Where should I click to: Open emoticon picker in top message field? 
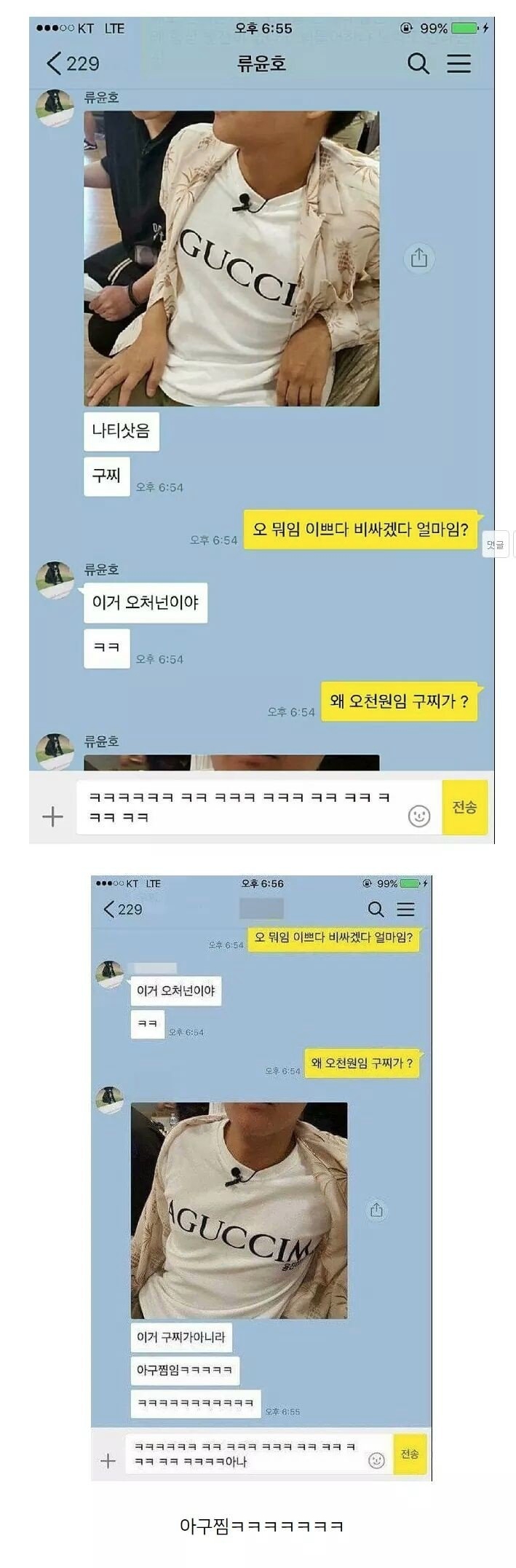tap(419, 816)
